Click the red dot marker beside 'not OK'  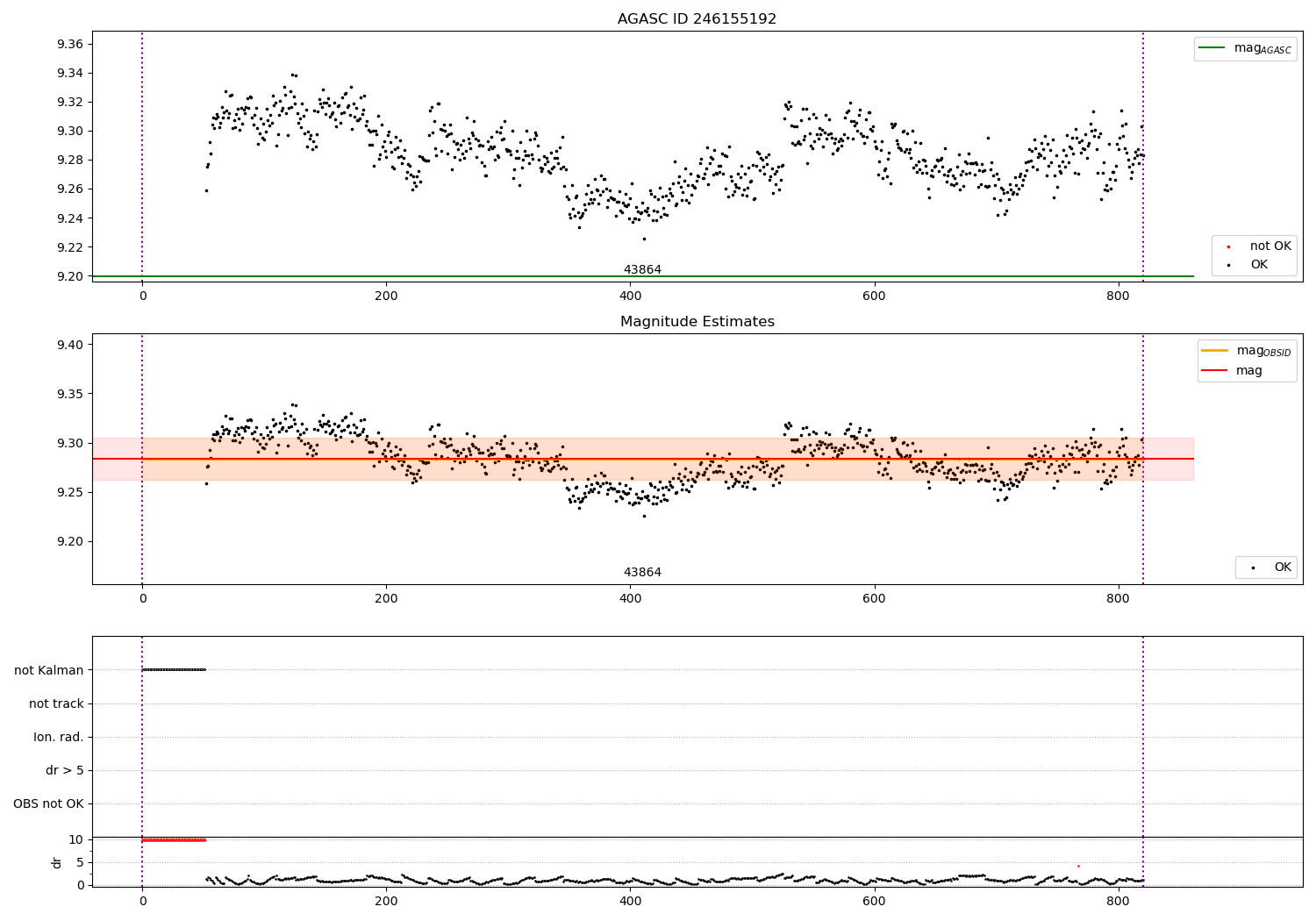click(x=1228, y=246)
